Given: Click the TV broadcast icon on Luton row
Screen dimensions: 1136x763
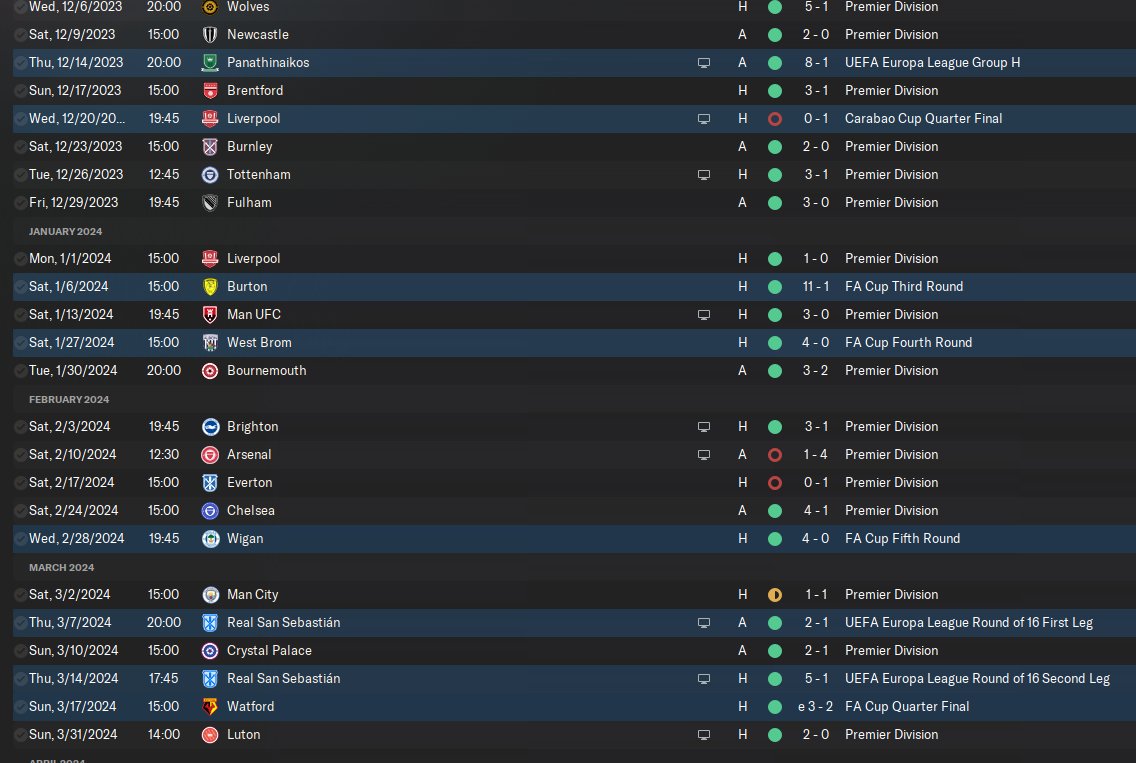Looking at the screenshot, I should pos(703,735).
